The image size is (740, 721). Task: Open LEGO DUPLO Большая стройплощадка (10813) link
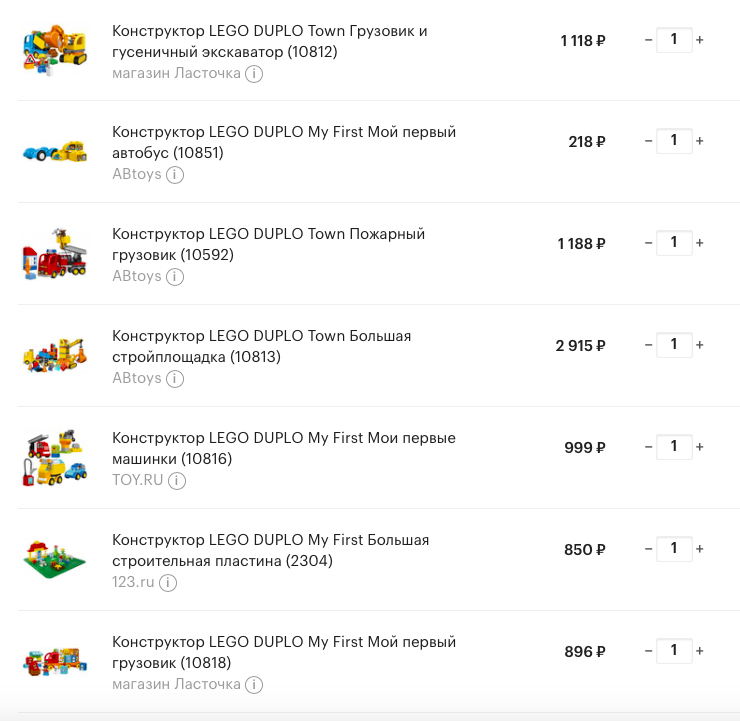coord(261,346)
